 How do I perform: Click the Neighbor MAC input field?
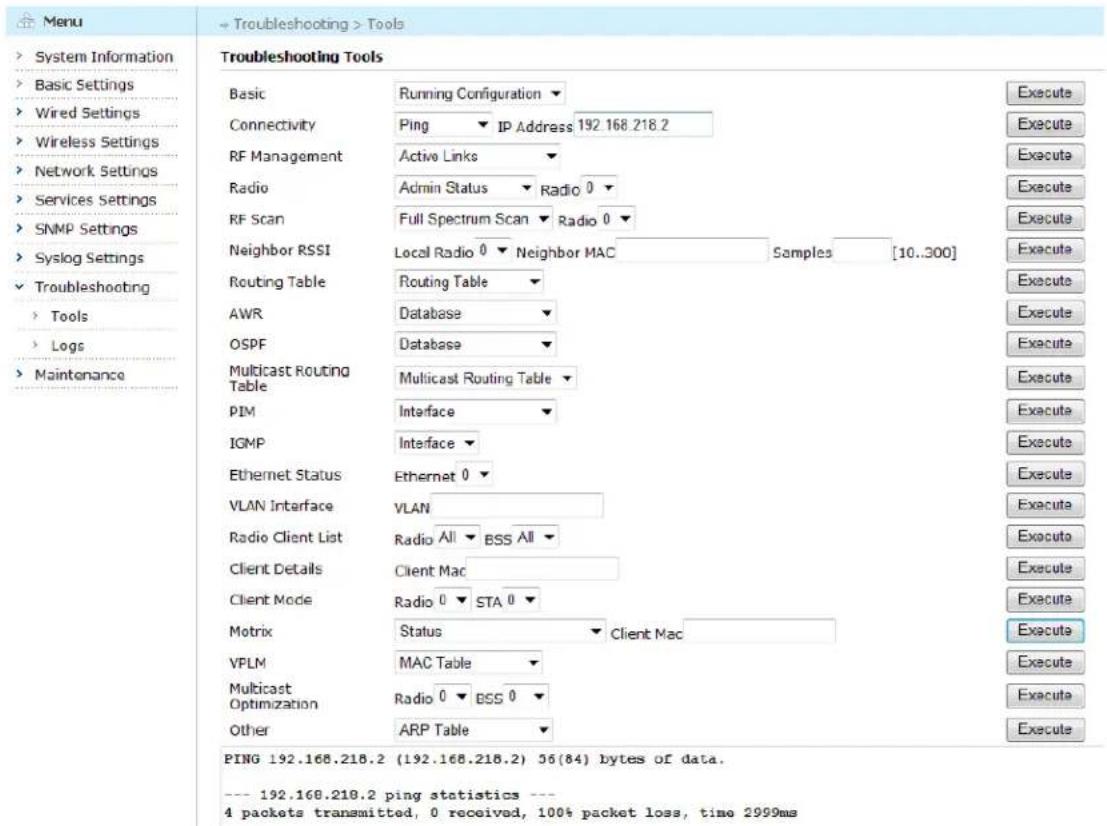click(691, 251)
